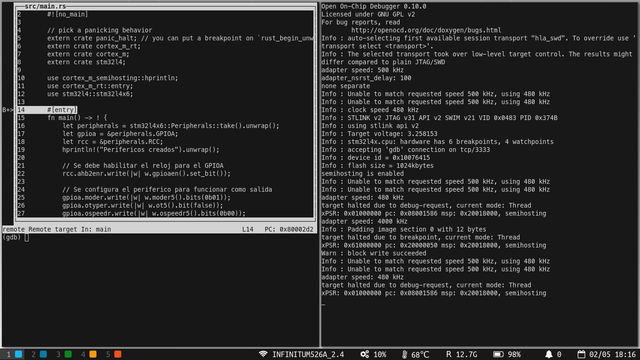Click 'let rcc = &peripherals.RCC;' line

(113, 142)
